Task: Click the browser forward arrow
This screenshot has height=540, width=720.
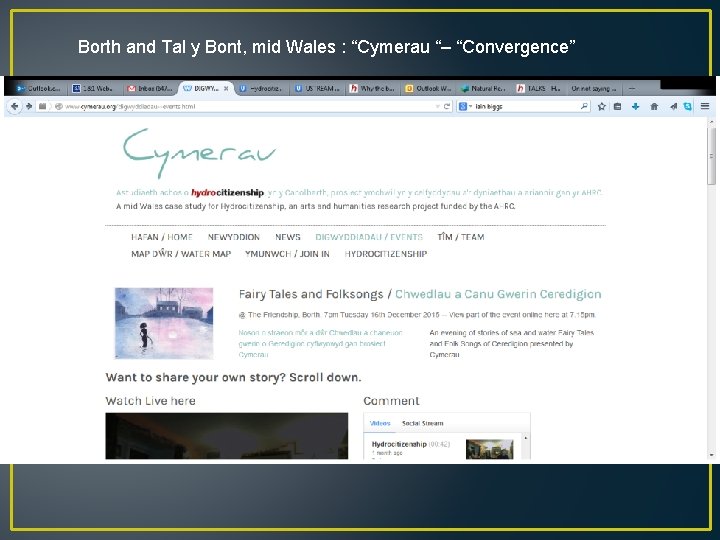Action: click(x=29, y=106)
